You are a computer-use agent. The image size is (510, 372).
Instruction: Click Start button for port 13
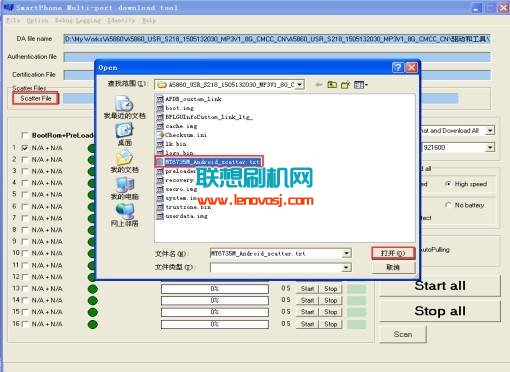pos(307,289)
